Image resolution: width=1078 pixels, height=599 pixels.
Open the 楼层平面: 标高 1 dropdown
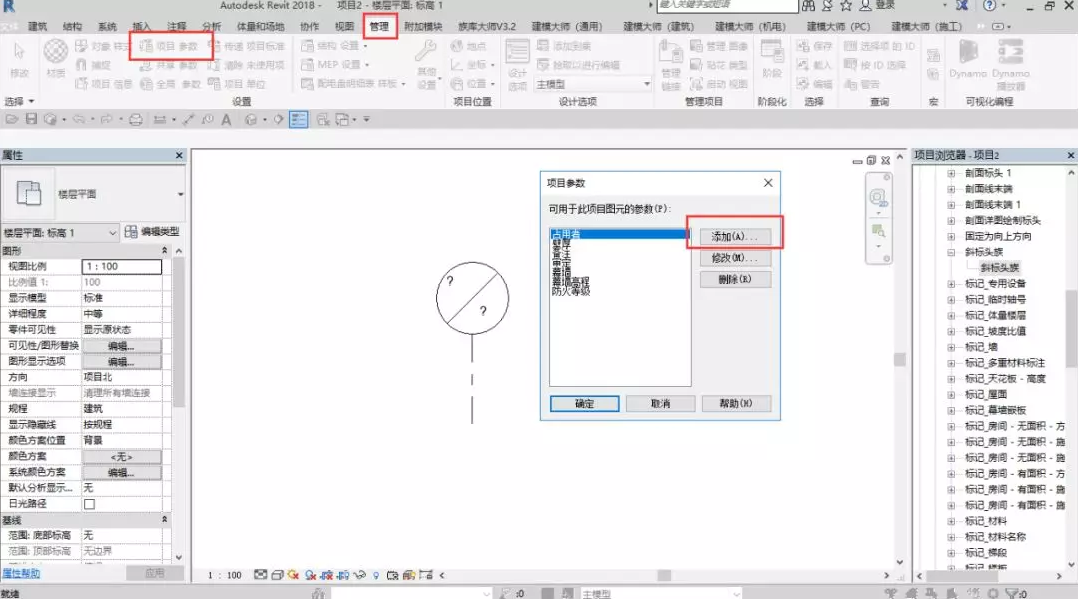pos(60,233)
